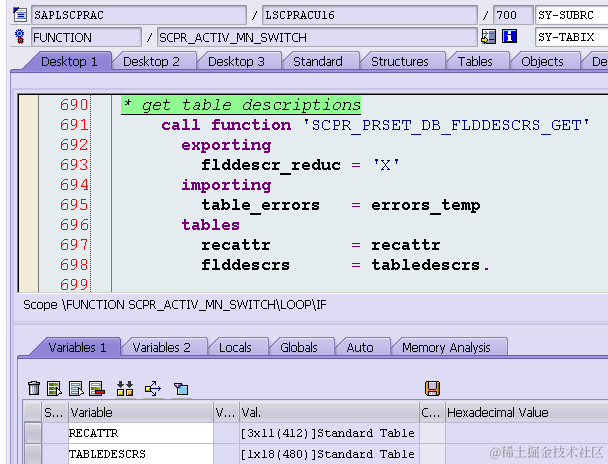This screenshot has height=464, width=608.
Task: Open the Memory Analysis tab
Action: [x=446, y=347]
